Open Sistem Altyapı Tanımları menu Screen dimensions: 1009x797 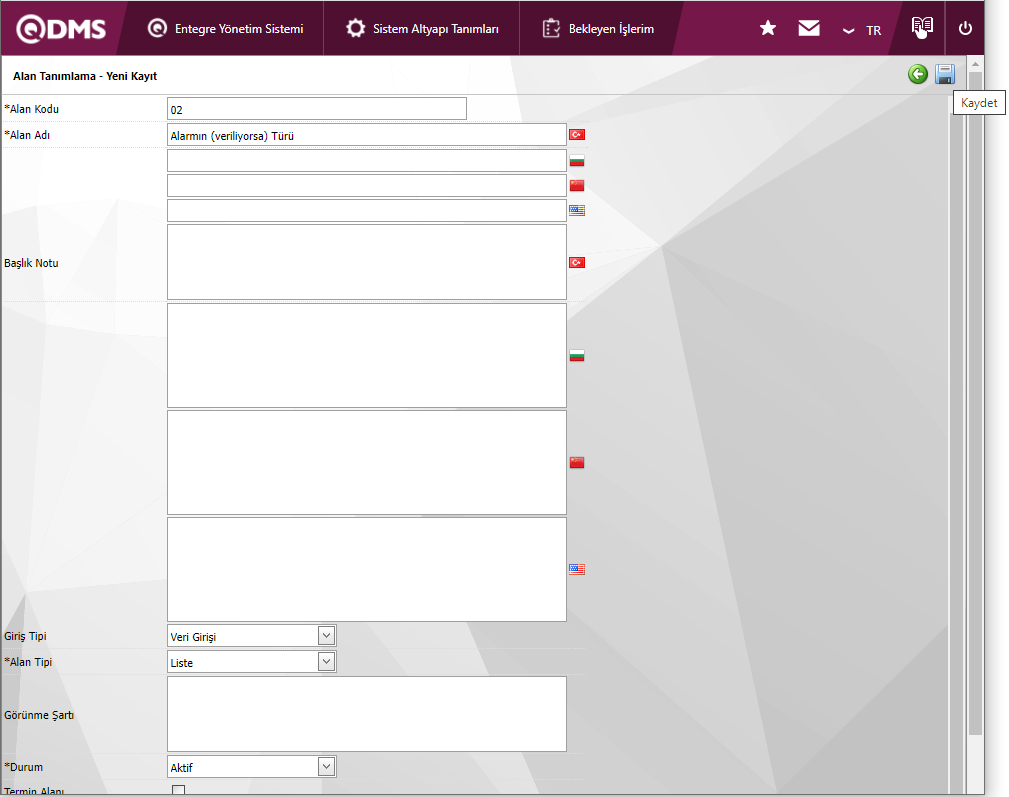click(422, 28)
